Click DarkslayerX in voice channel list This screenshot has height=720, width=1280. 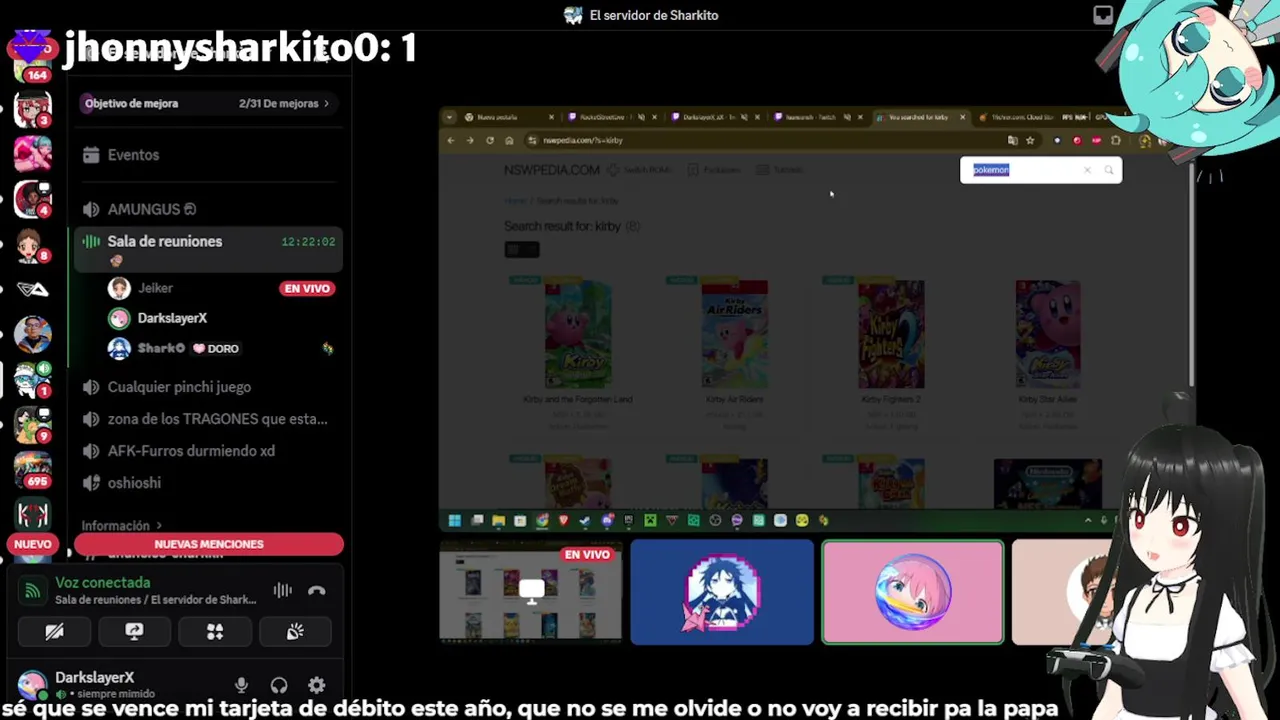click(172, 318)
